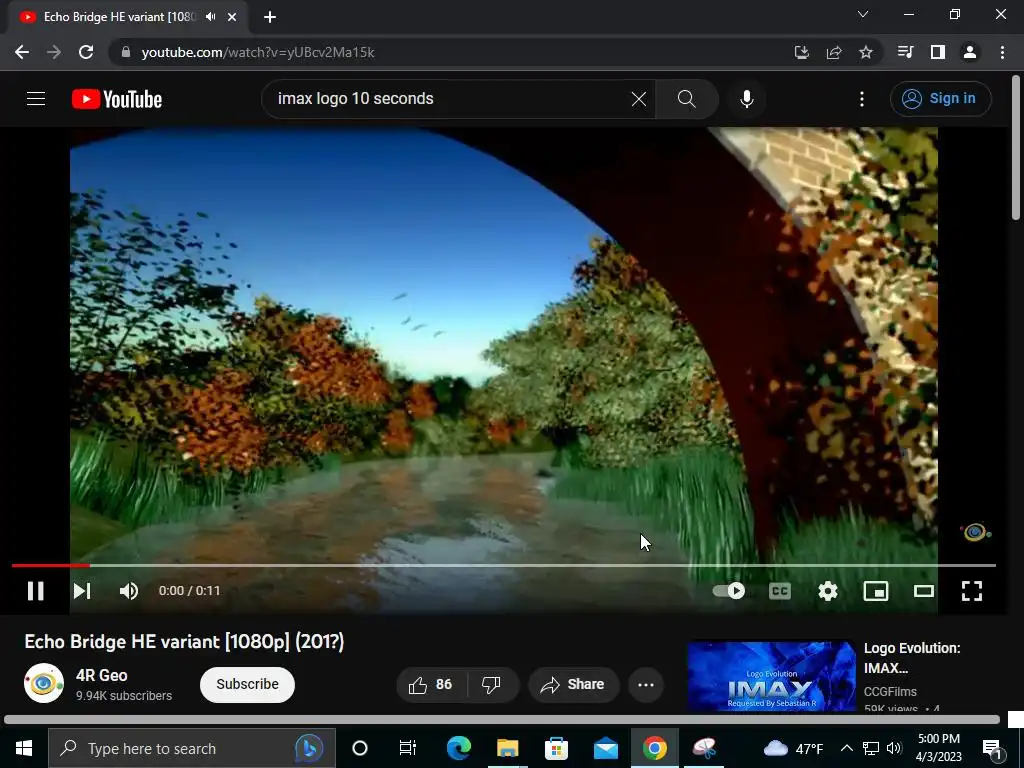Open YouTube settings three-dot menu
1024x768 pixels.
862,99
